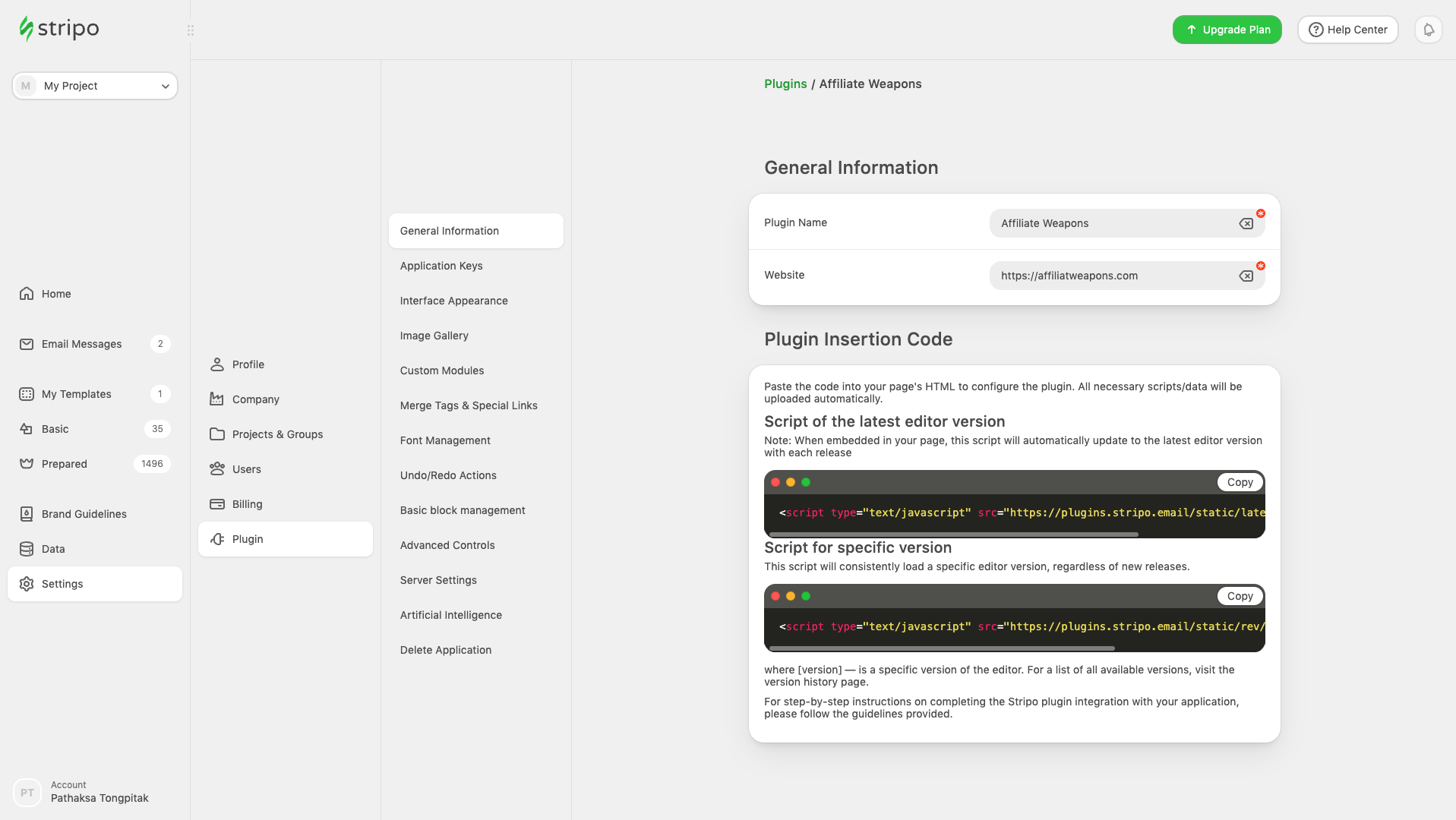Open the Brand Guidelines section icon

tap(27, 513)
